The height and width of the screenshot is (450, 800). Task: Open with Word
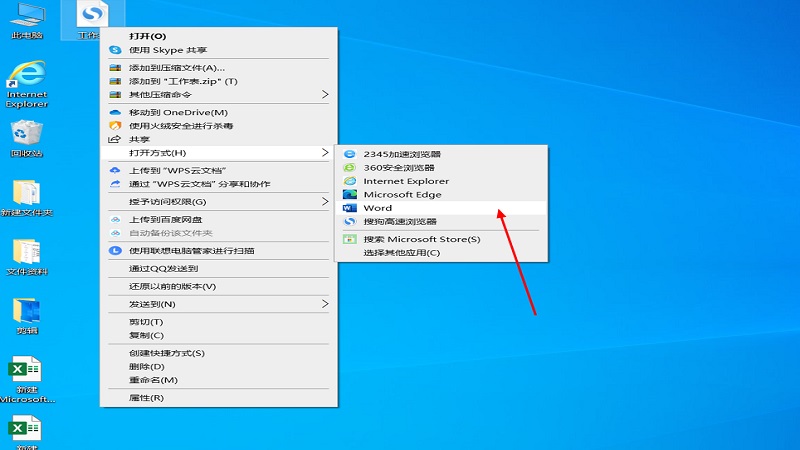[441, 208]
